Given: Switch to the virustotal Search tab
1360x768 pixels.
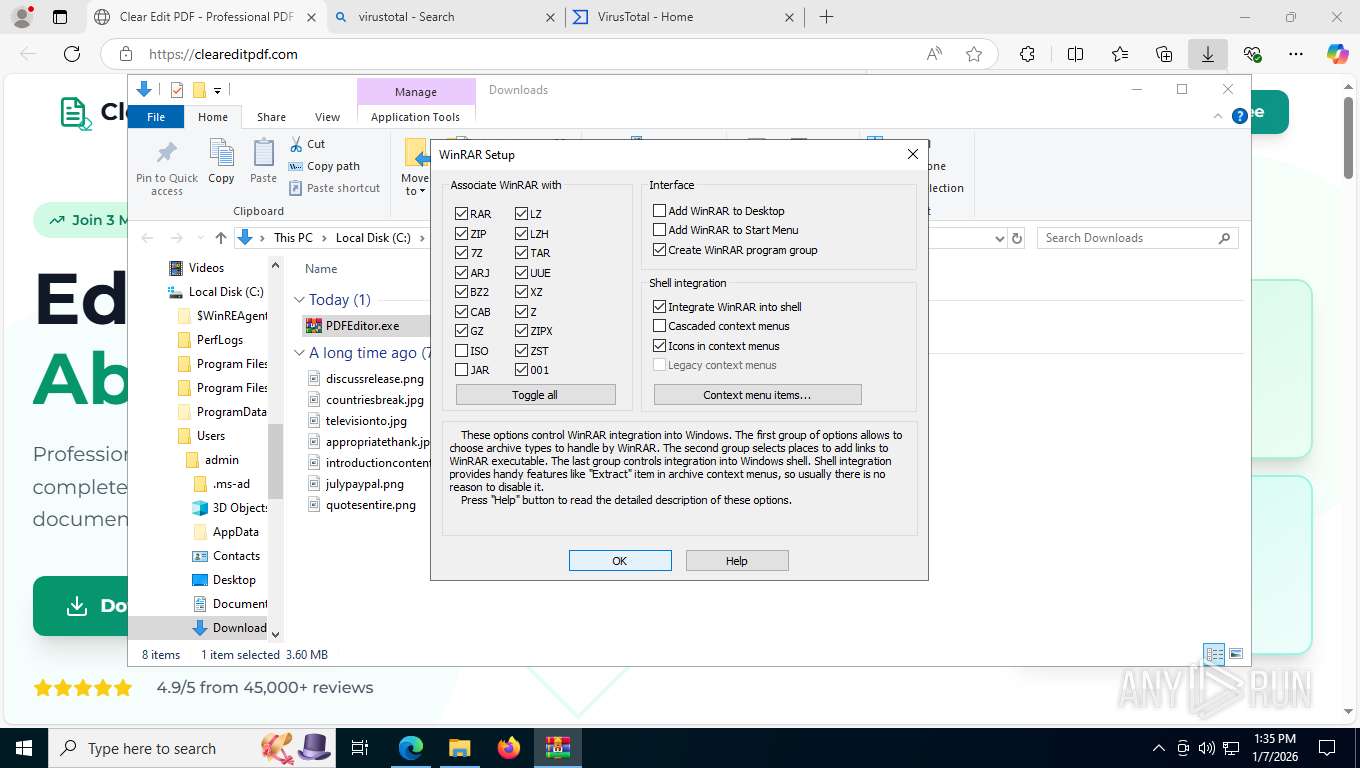Looking at the screenshot, I should click(x=444, y=17).
